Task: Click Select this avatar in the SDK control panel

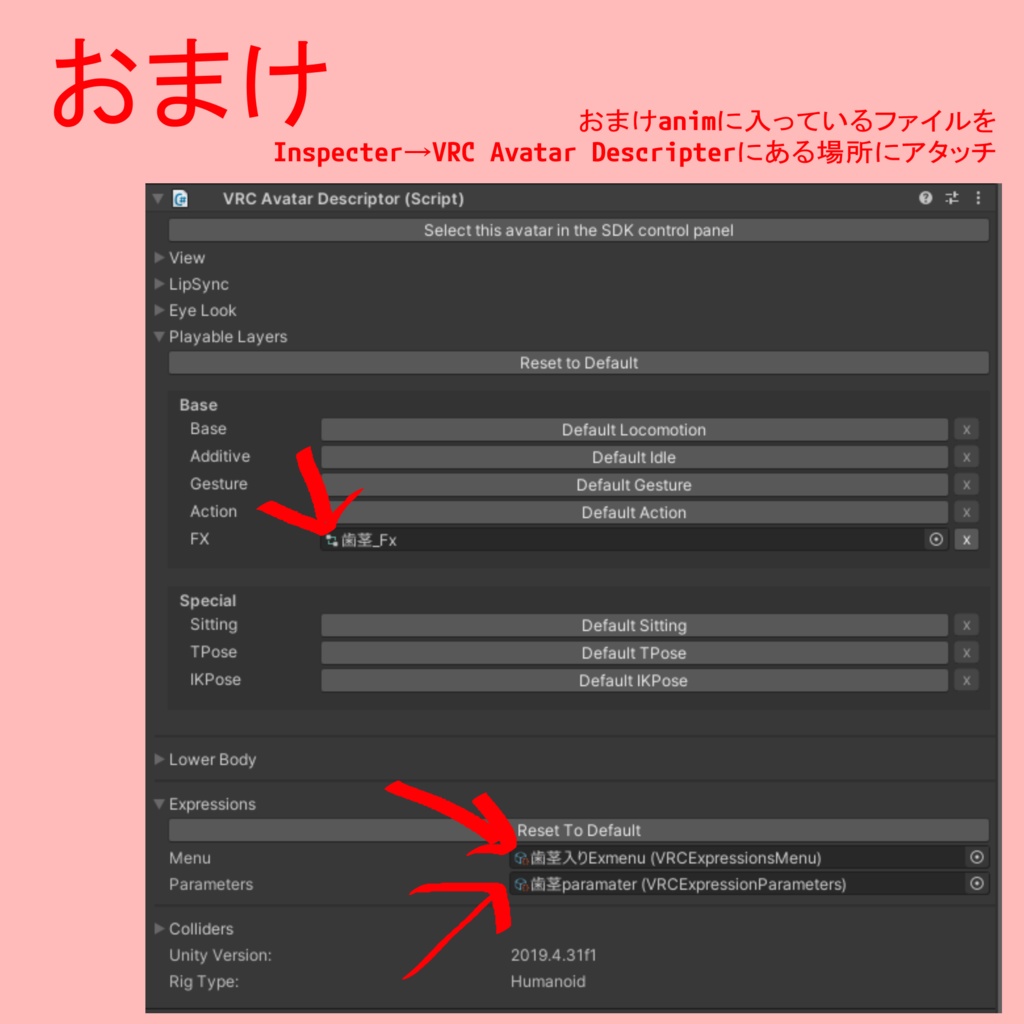Action: pyautogui.click(x=578, y=230)
